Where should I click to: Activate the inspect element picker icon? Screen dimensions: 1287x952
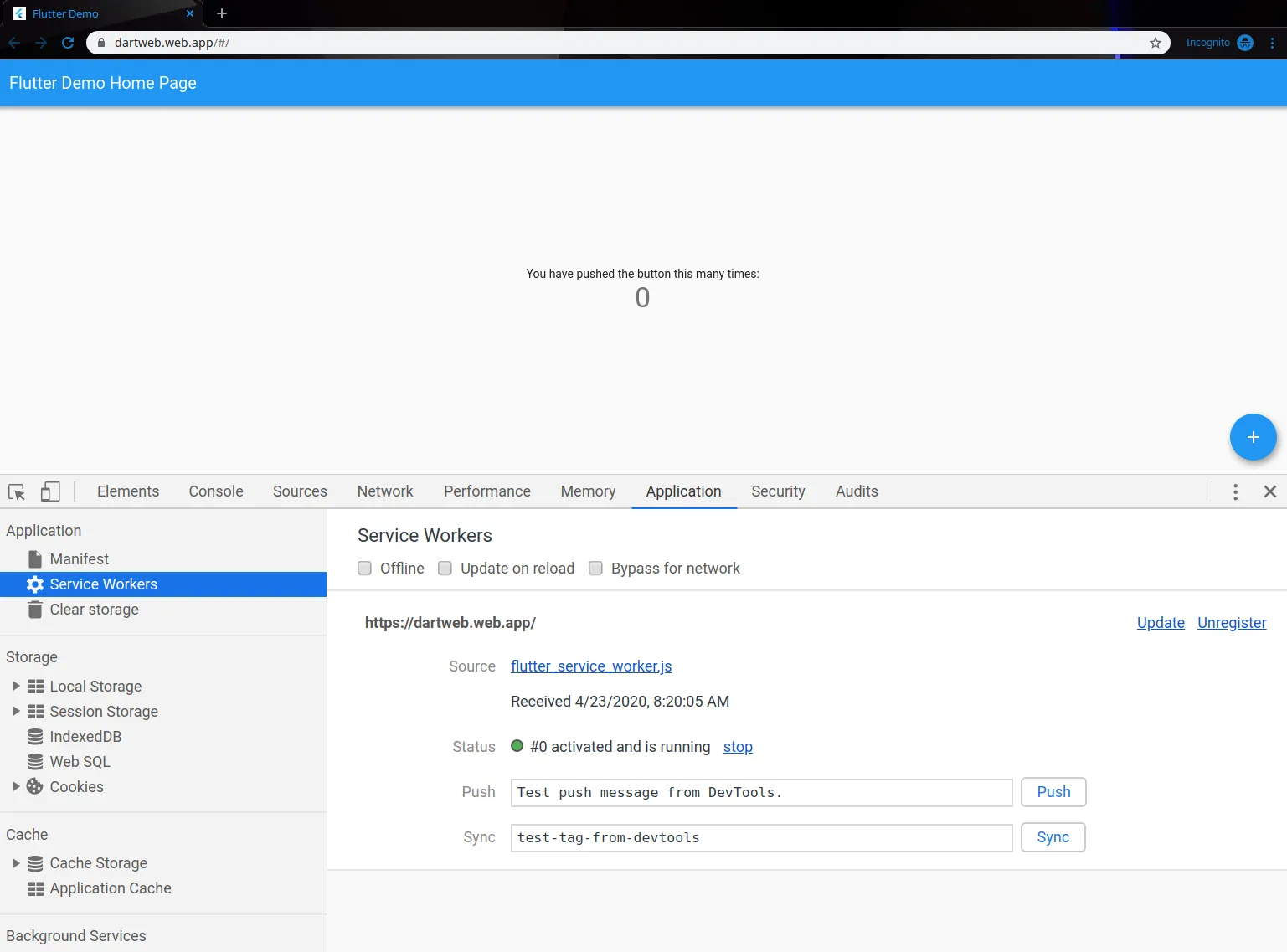tap(17, 491)
